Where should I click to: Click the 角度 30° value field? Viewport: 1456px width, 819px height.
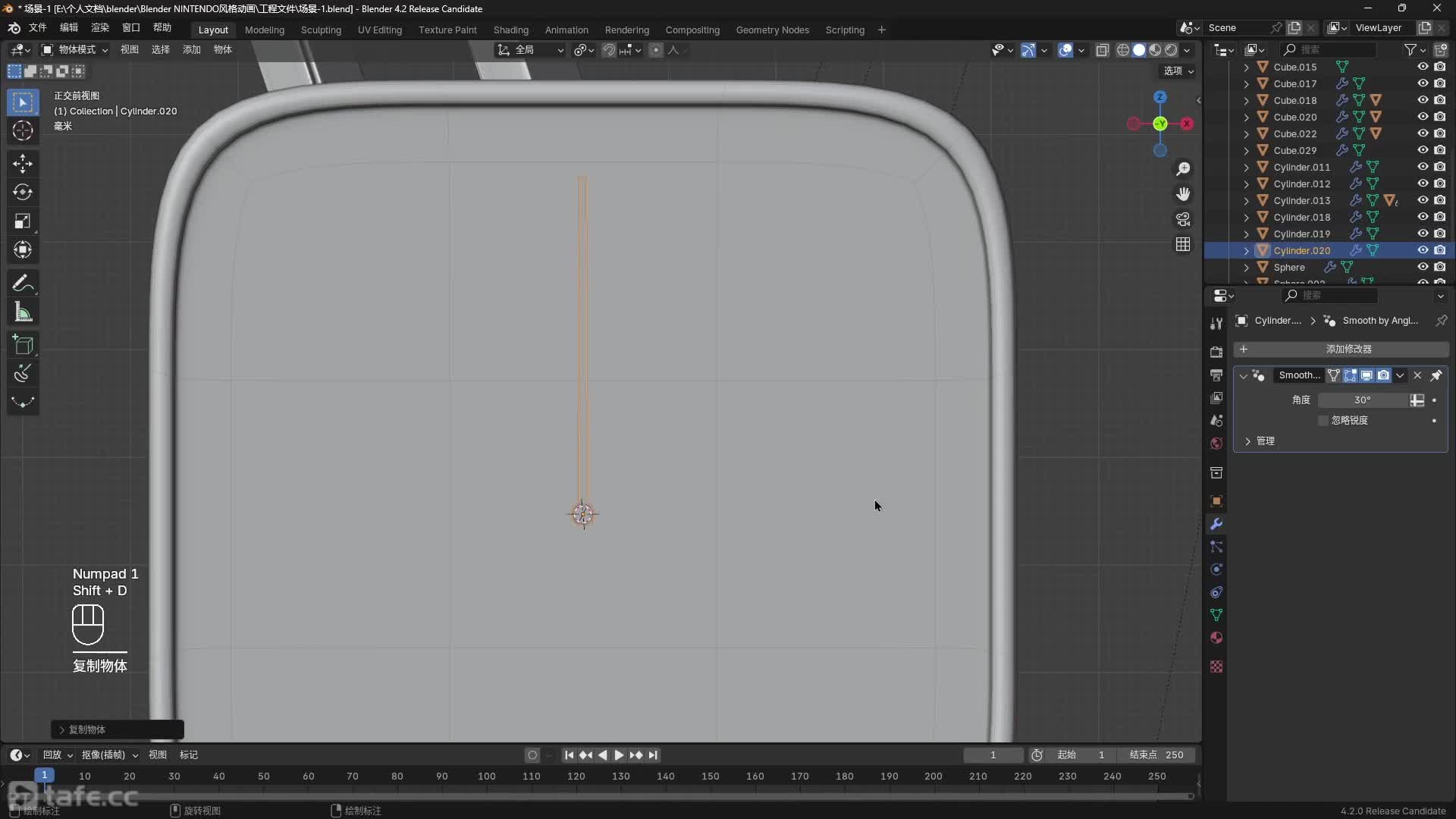[x=1363, y=400]
